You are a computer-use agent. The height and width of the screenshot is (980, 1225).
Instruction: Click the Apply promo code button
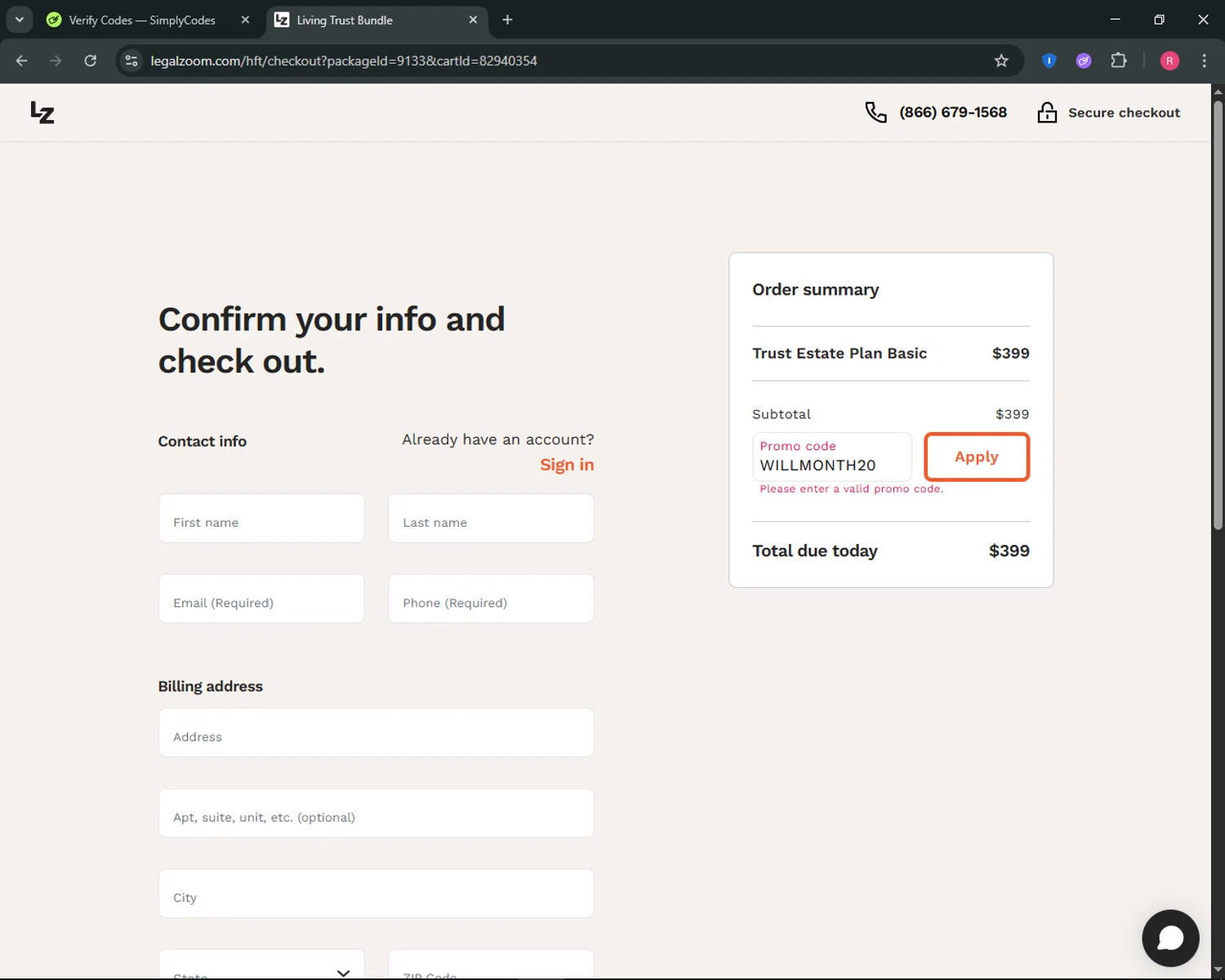977,457
